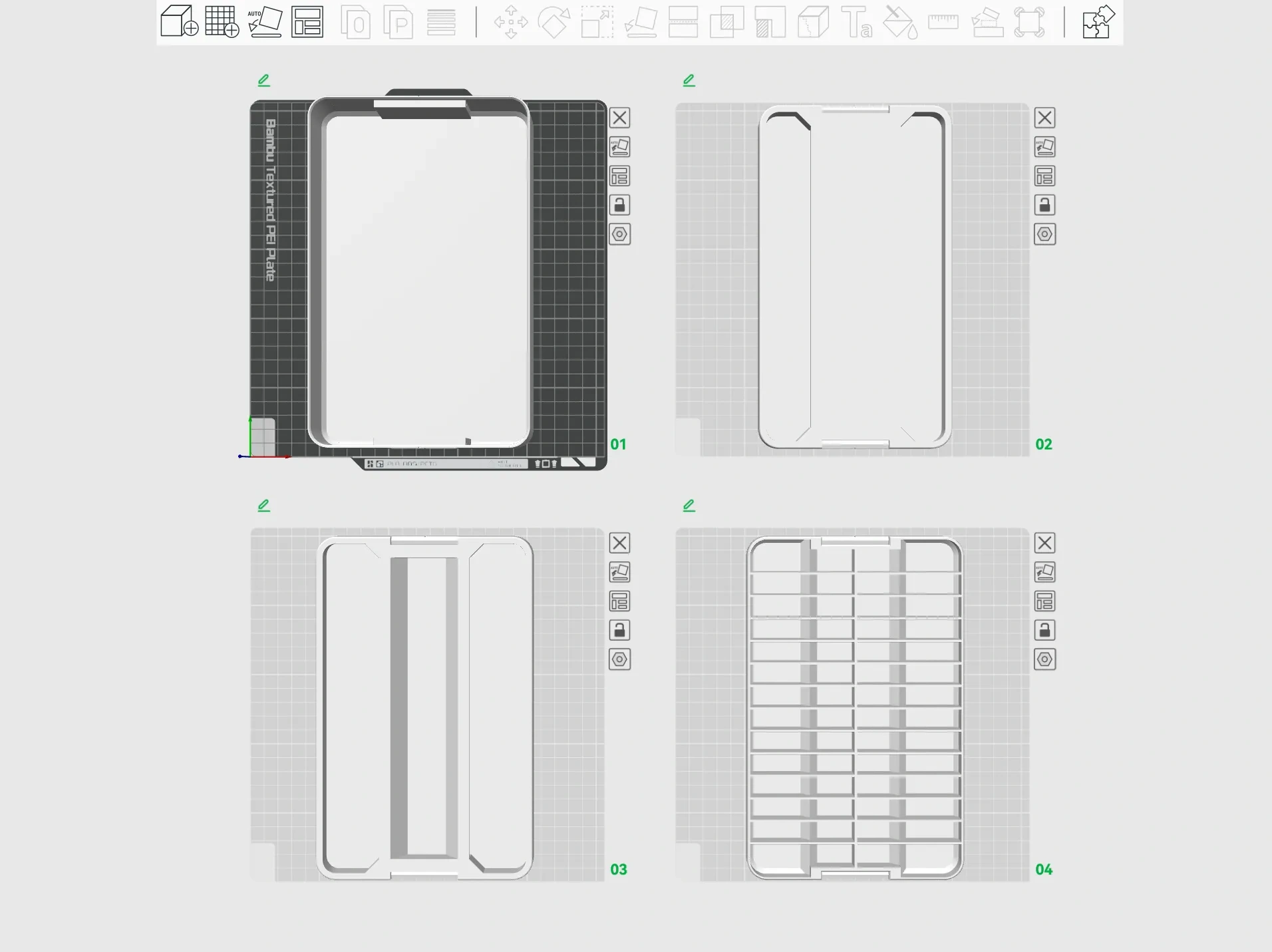
Task: Remove plate 01 with its X icon
Action: (x=619, y=118)
